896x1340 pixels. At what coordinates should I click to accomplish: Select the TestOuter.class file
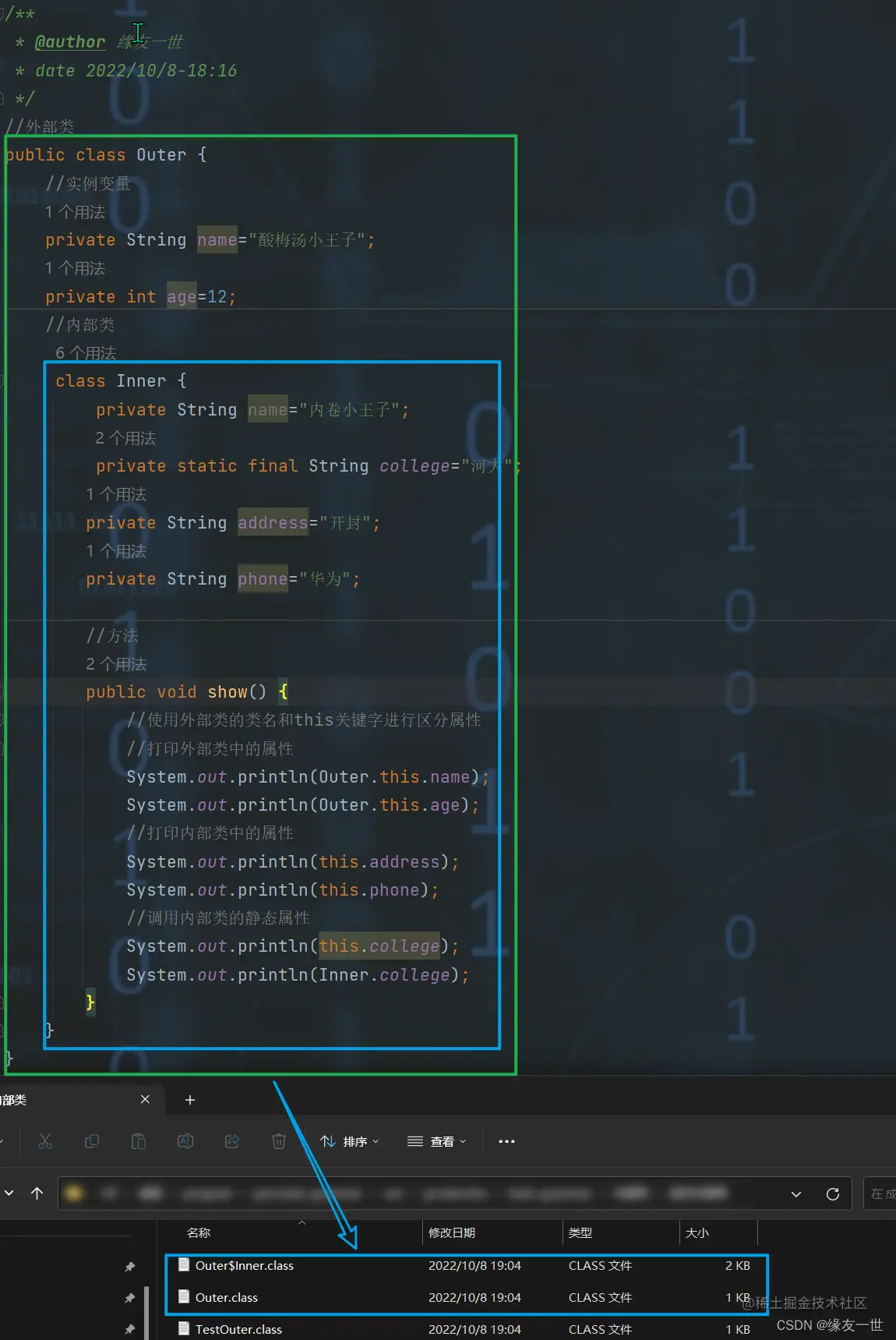pyautogui.click(x=238, y=1329)
